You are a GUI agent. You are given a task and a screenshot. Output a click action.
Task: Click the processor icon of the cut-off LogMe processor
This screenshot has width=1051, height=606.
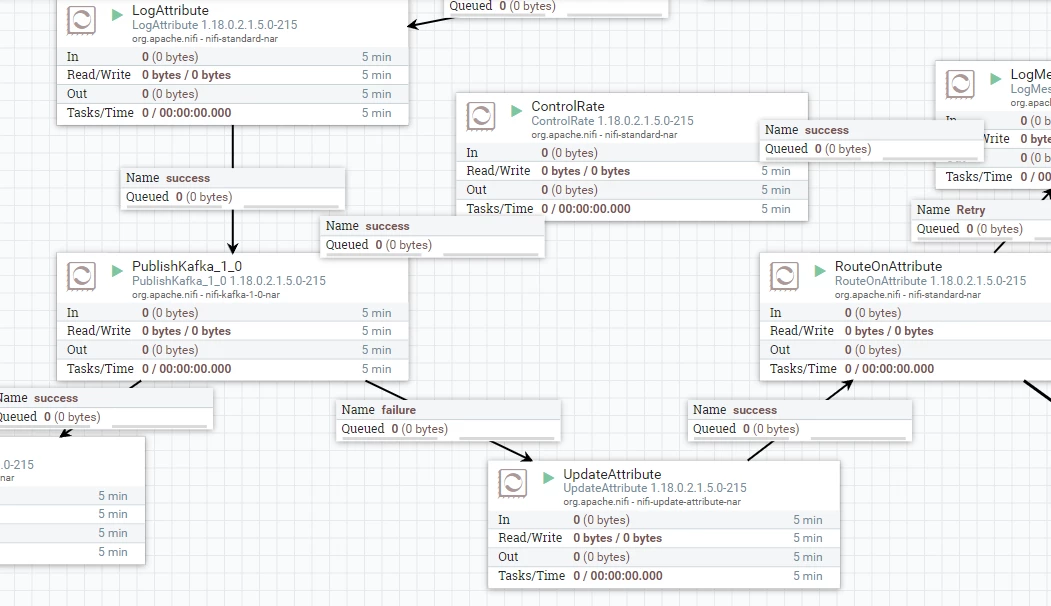pyautogui.click(x=960, y=84)
